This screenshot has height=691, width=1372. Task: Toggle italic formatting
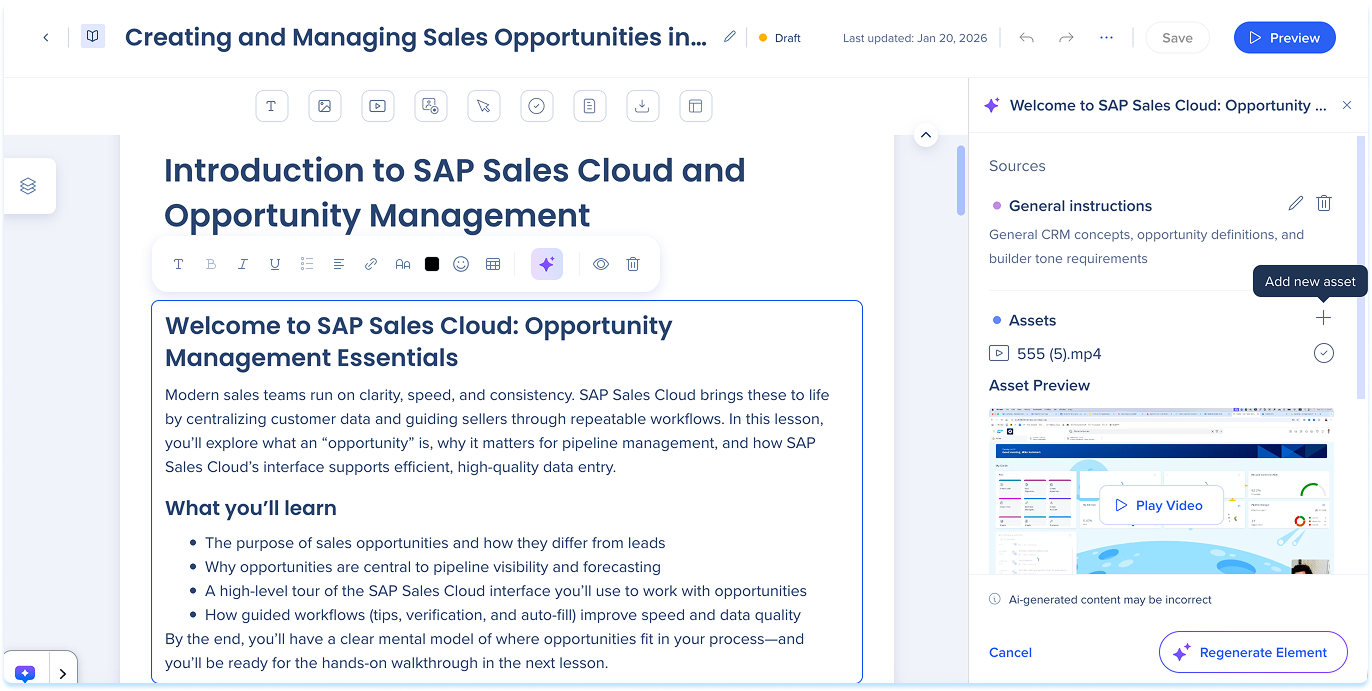(243, 264)
